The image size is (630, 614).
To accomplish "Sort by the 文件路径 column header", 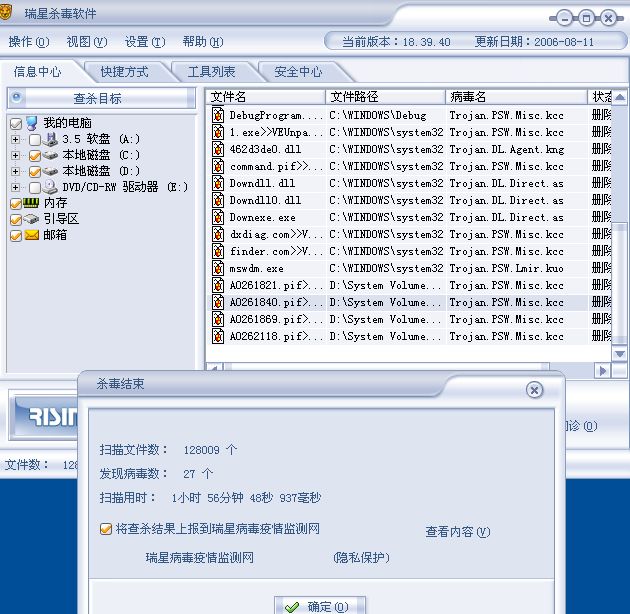I will click(385, 97).
